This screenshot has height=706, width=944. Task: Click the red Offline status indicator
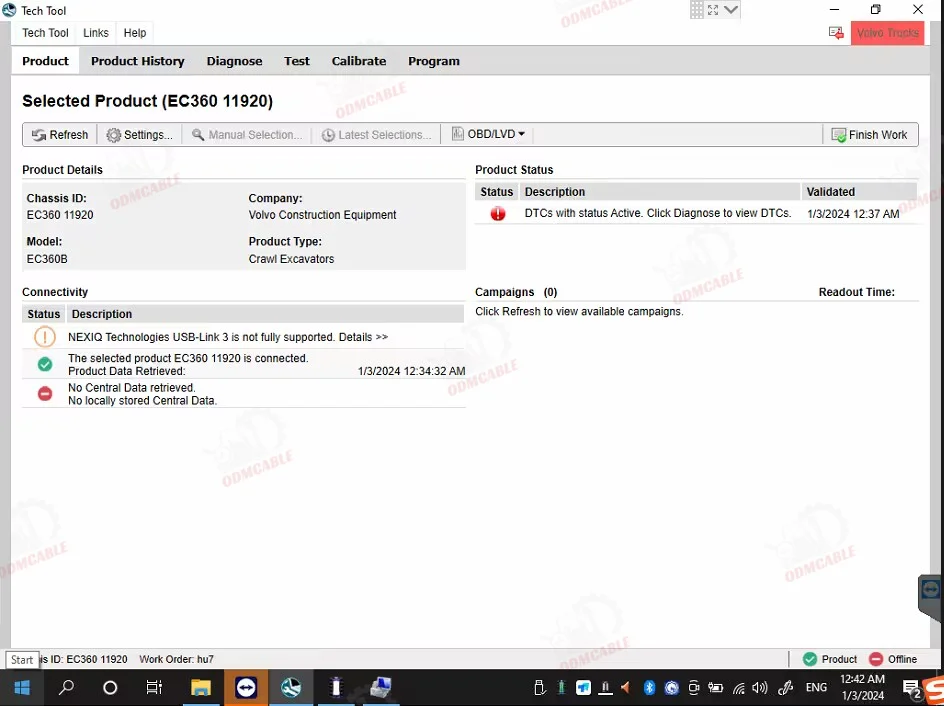tap(893, 659)
